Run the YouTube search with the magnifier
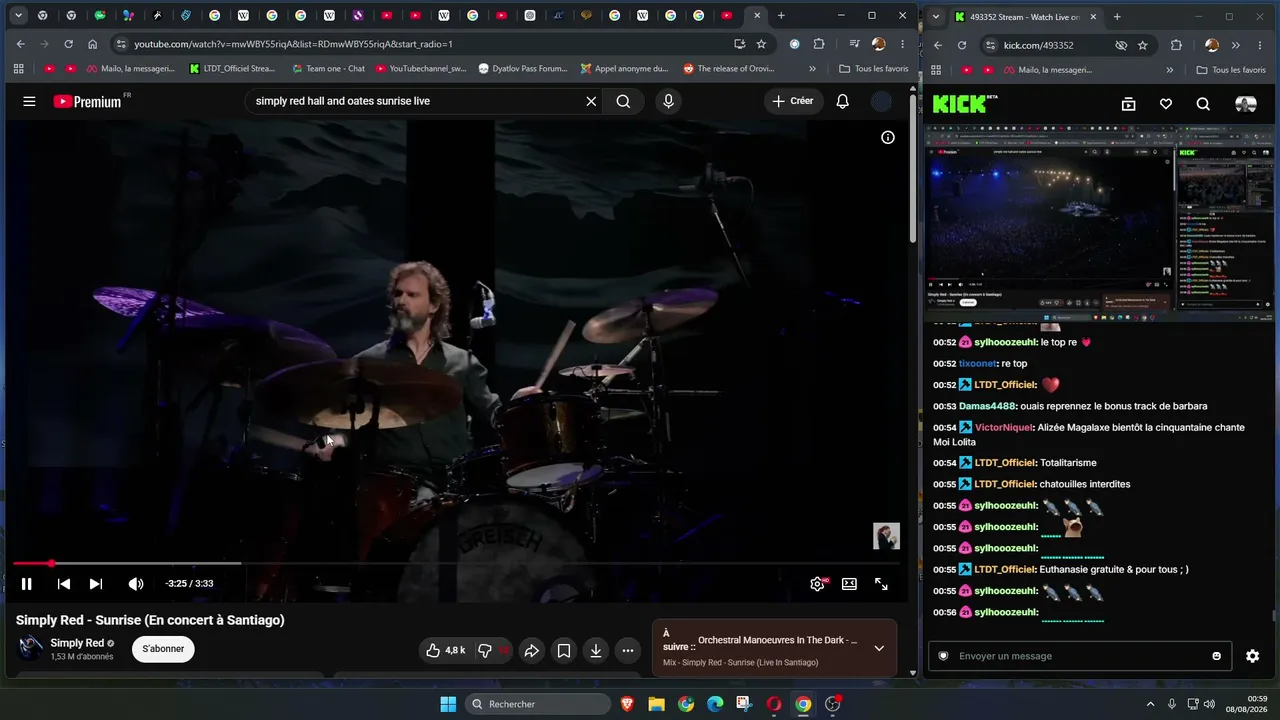 (x=623, y=101)
